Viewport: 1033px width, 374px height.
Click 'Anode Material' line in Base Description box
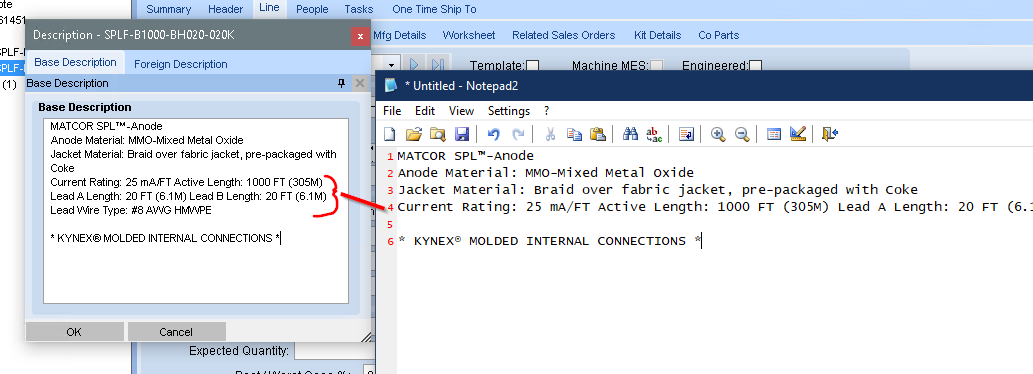[147, 140]
